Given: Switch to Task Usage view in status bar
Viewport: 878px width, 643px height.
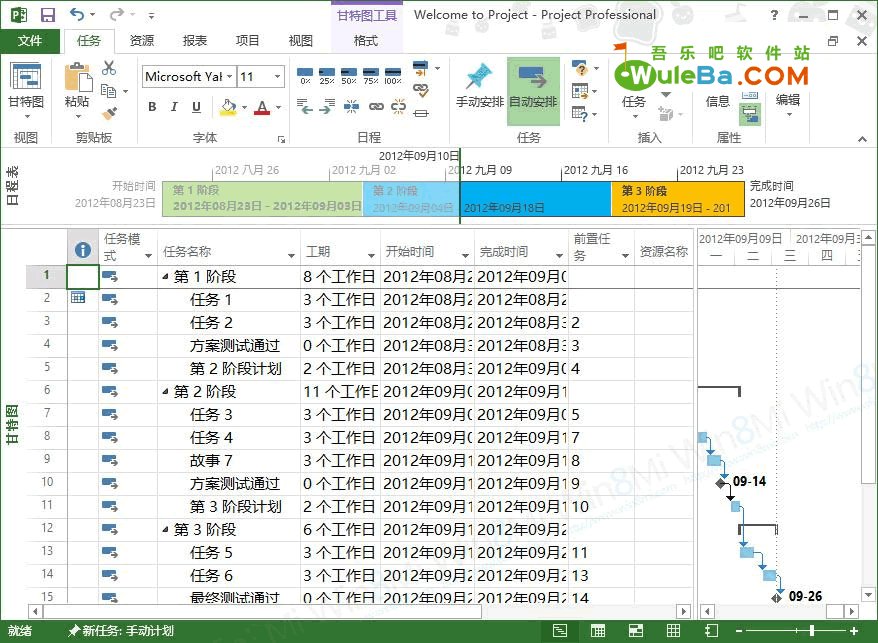Looking at the screenshot, I should tap(598, 631).
